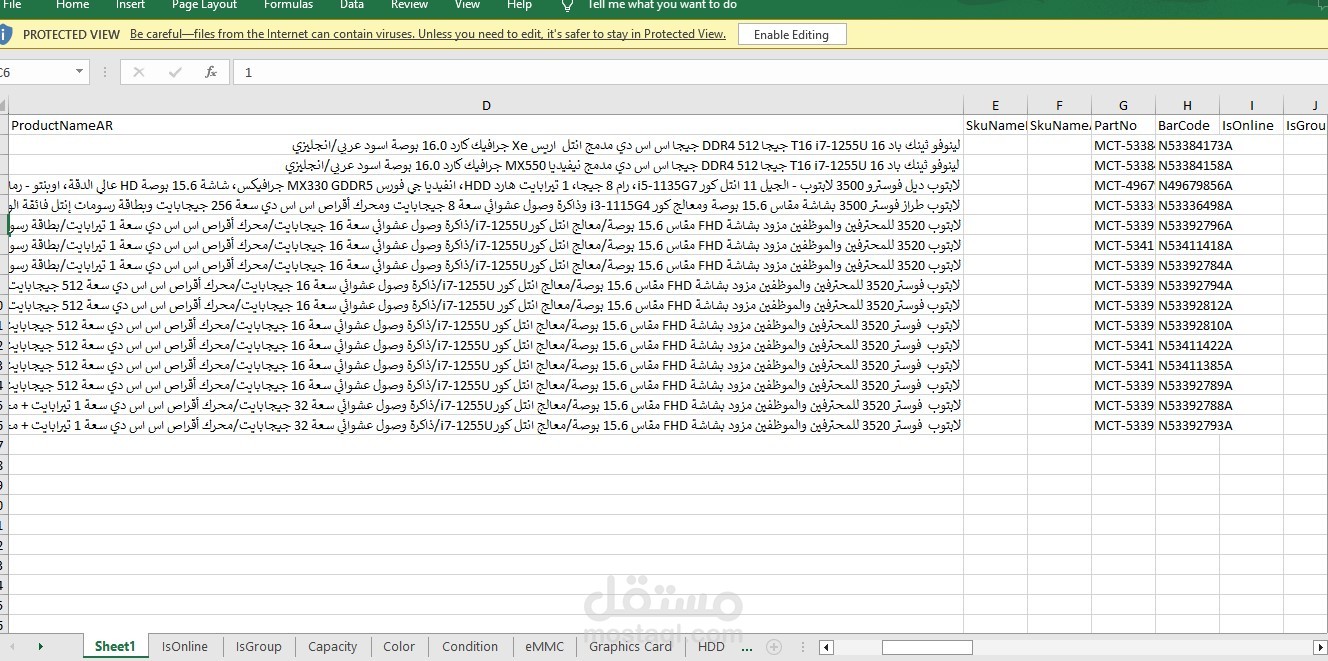Open the Review ribbon tab
1328x661 pixels.
[x=409, y=5]
